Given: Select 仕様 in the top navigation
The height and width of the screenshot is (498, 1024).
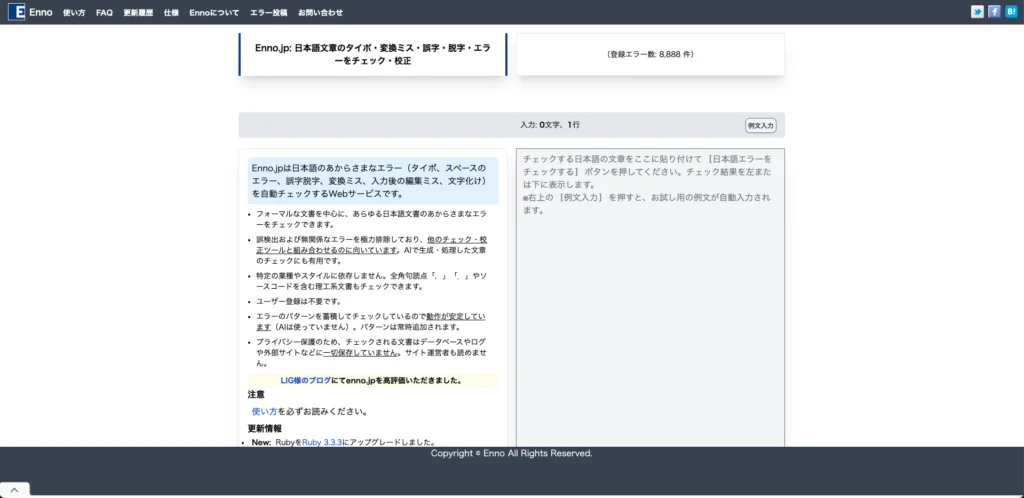Looking at the screenshot, I should (x=171, y=13).
